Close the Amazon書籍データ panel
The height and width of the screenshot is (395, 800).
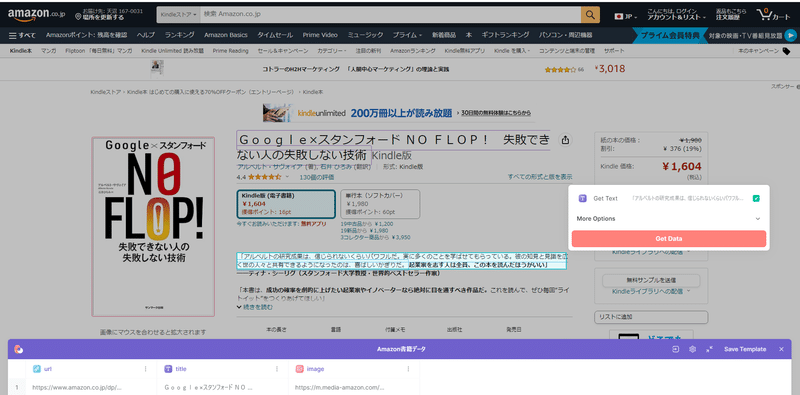coord(781,349)
